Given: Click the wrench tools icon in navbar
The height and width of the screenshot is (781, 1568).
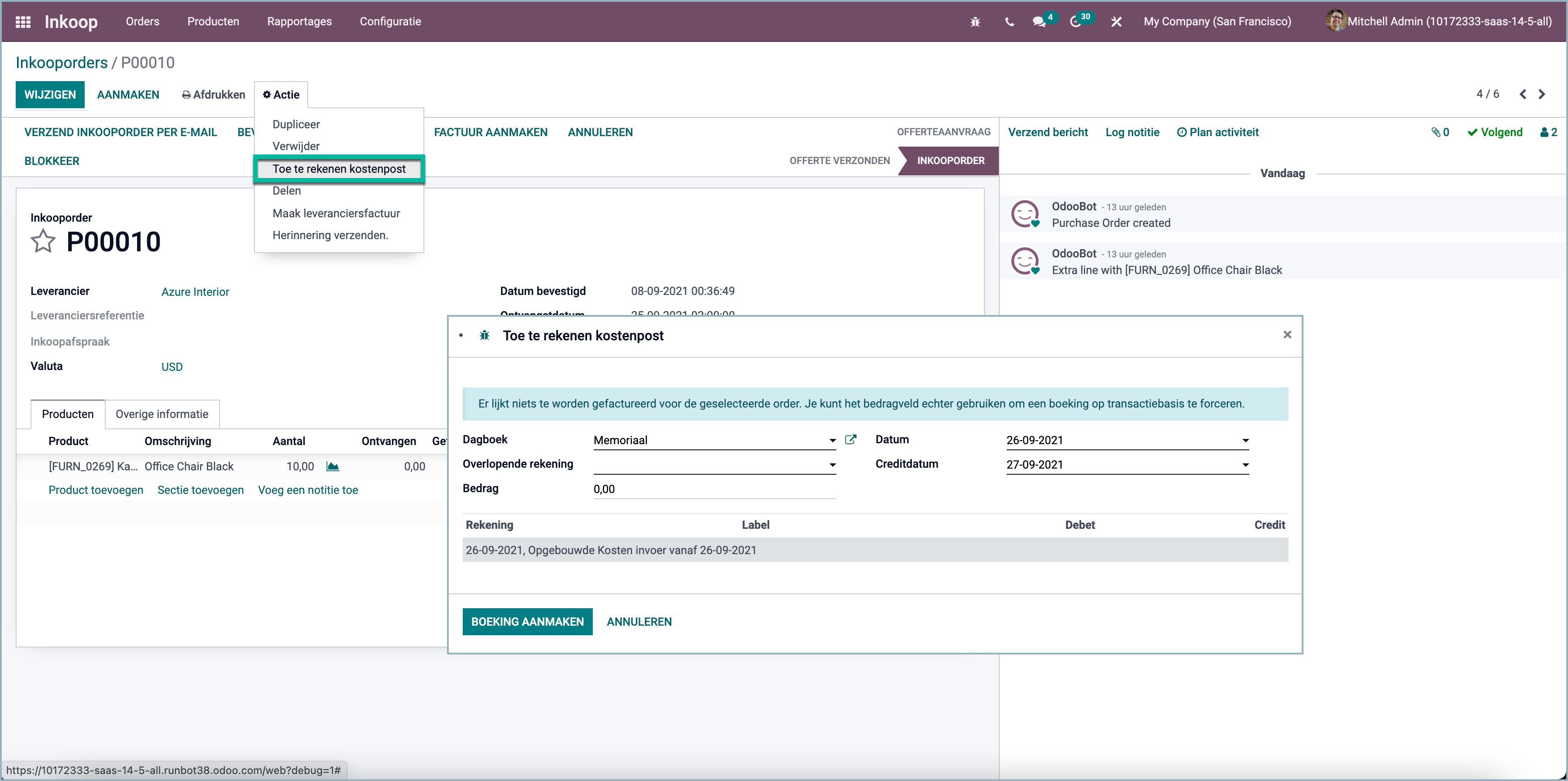Looking at the screenshot, I should [1116, 22].
